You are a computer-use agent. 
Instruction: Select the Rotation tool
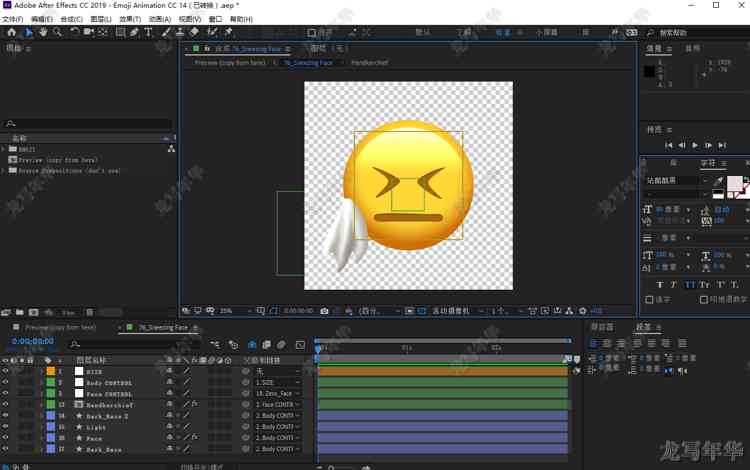[x=75, y=32]
